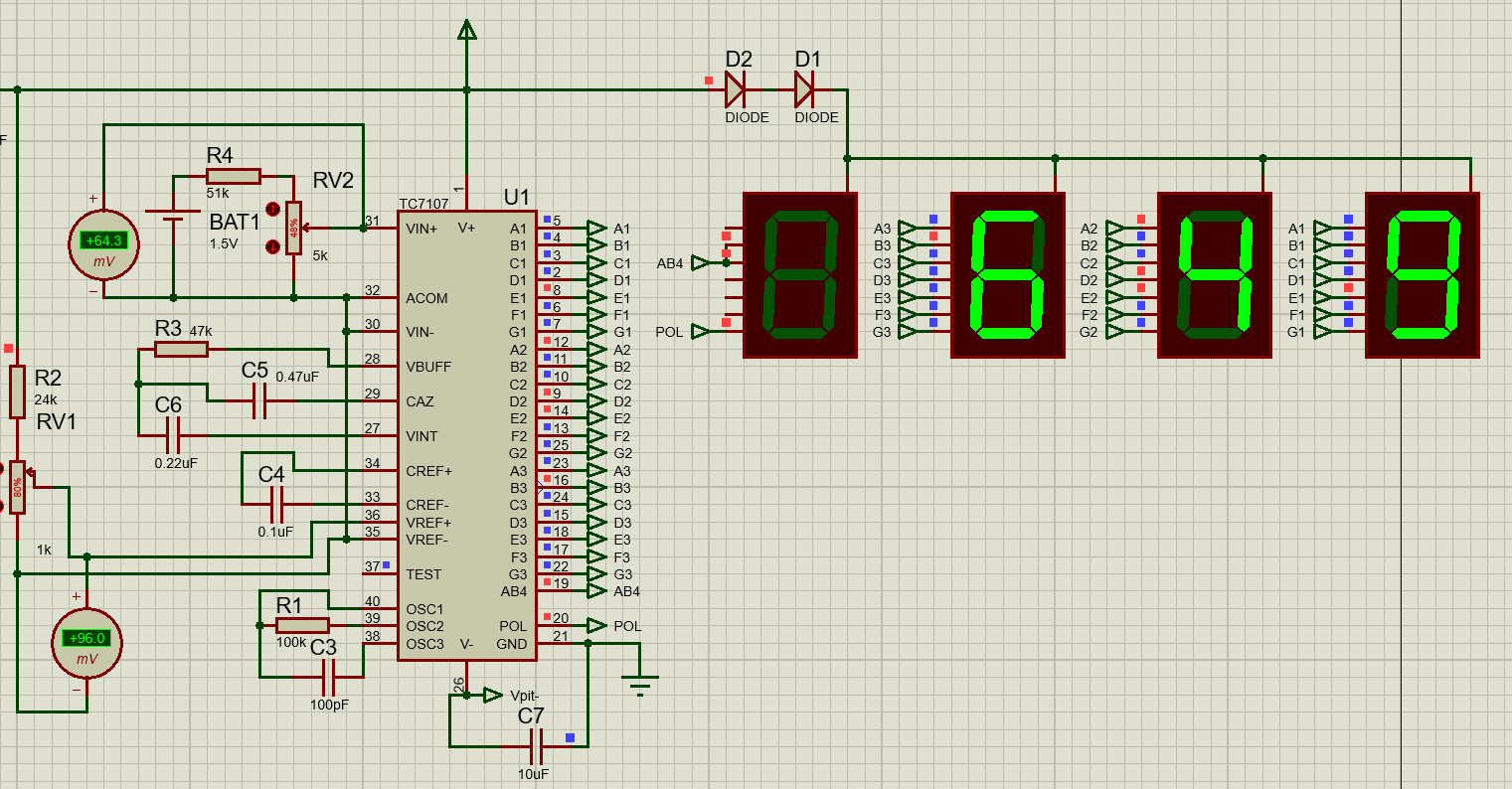
Task: Click the R4 51k resistor
Action: (x=234, y=177)
